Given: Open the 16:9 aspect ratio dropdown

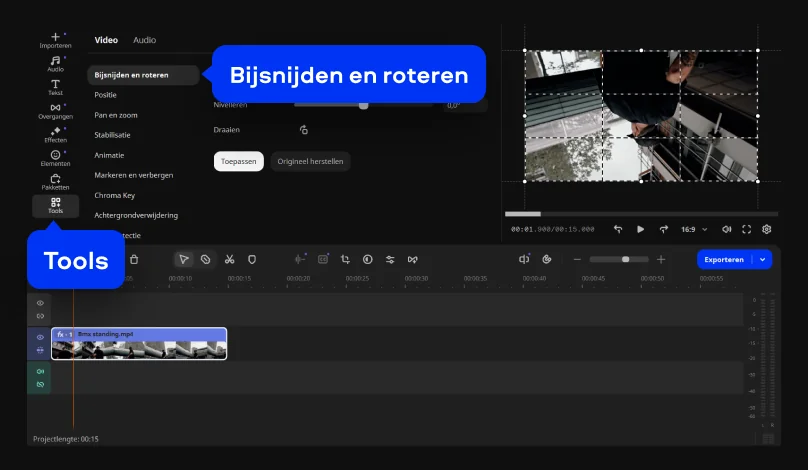Looking at the screenshot, I should (693, 229).
